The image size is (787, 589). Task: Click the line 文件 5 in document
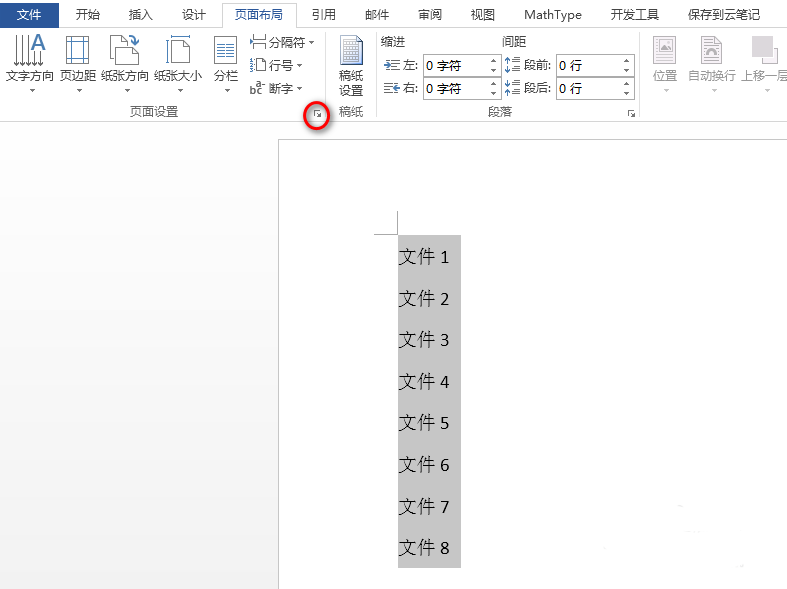[x=424, y=423]
